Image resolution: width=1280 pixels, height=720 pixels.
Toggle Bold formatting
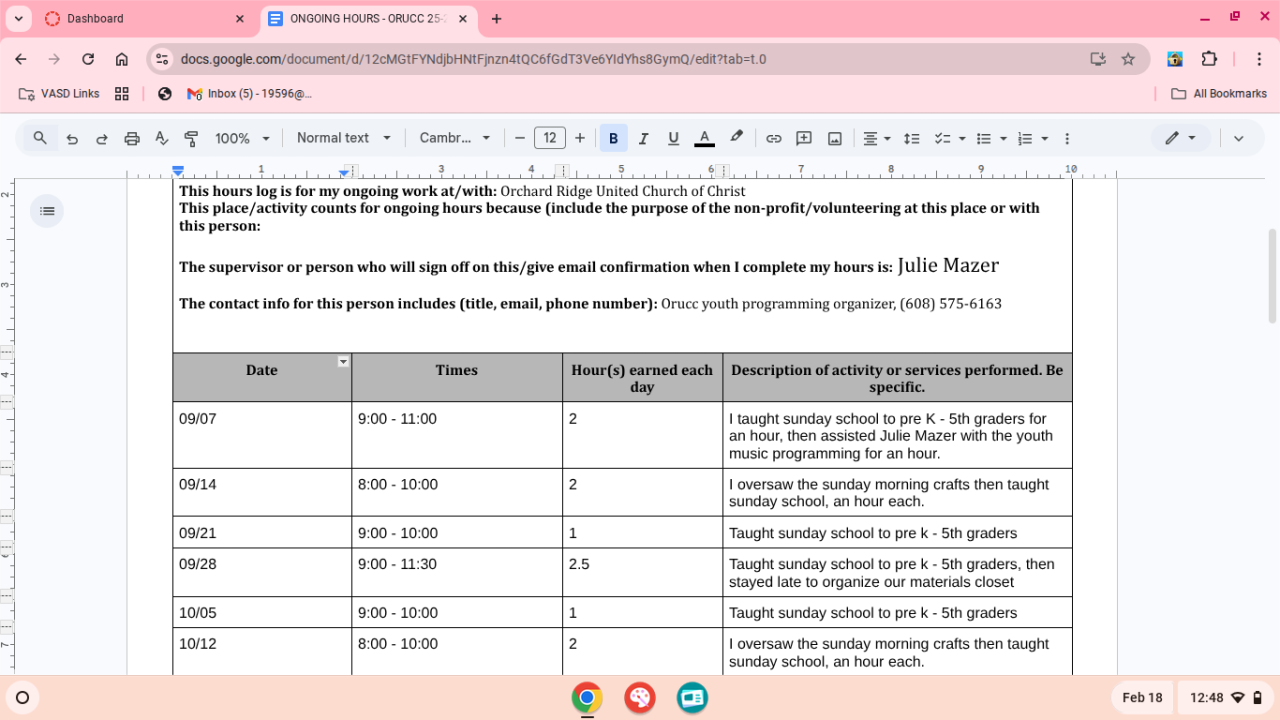[613, 139]
